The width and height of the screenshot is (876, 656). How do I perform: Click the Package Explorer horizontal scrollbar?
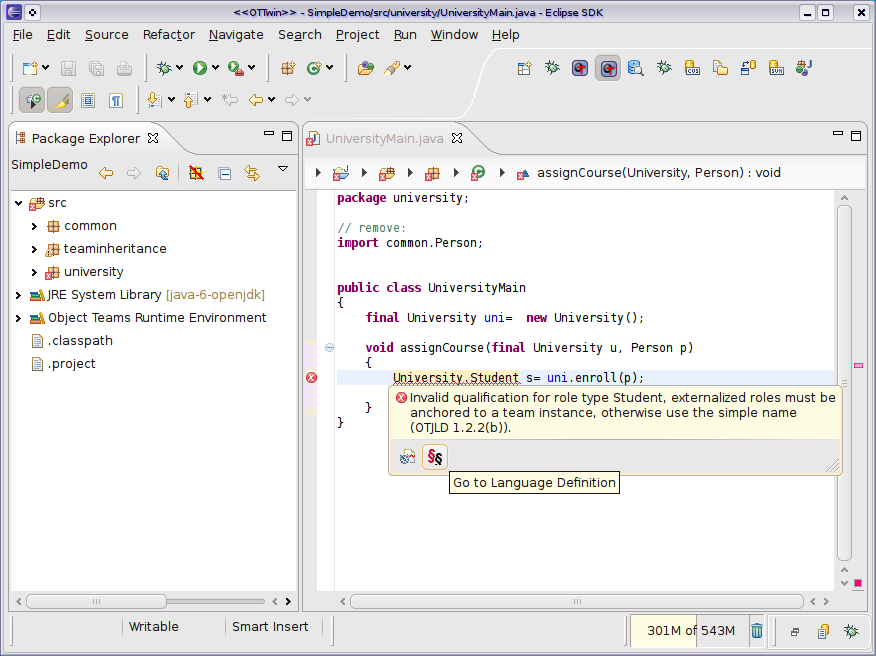96,601
